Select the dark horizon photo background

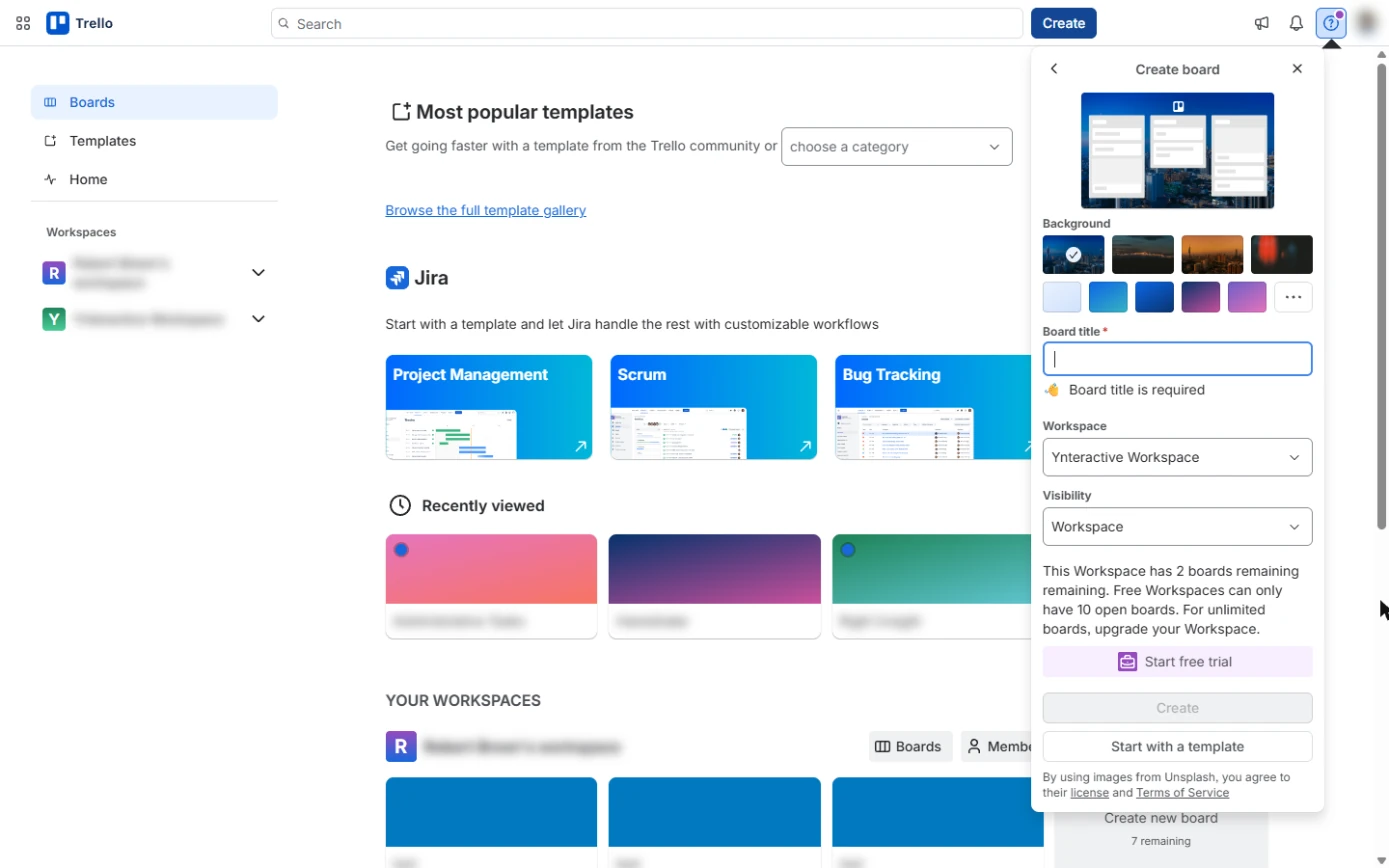[x=1143, y=255]
